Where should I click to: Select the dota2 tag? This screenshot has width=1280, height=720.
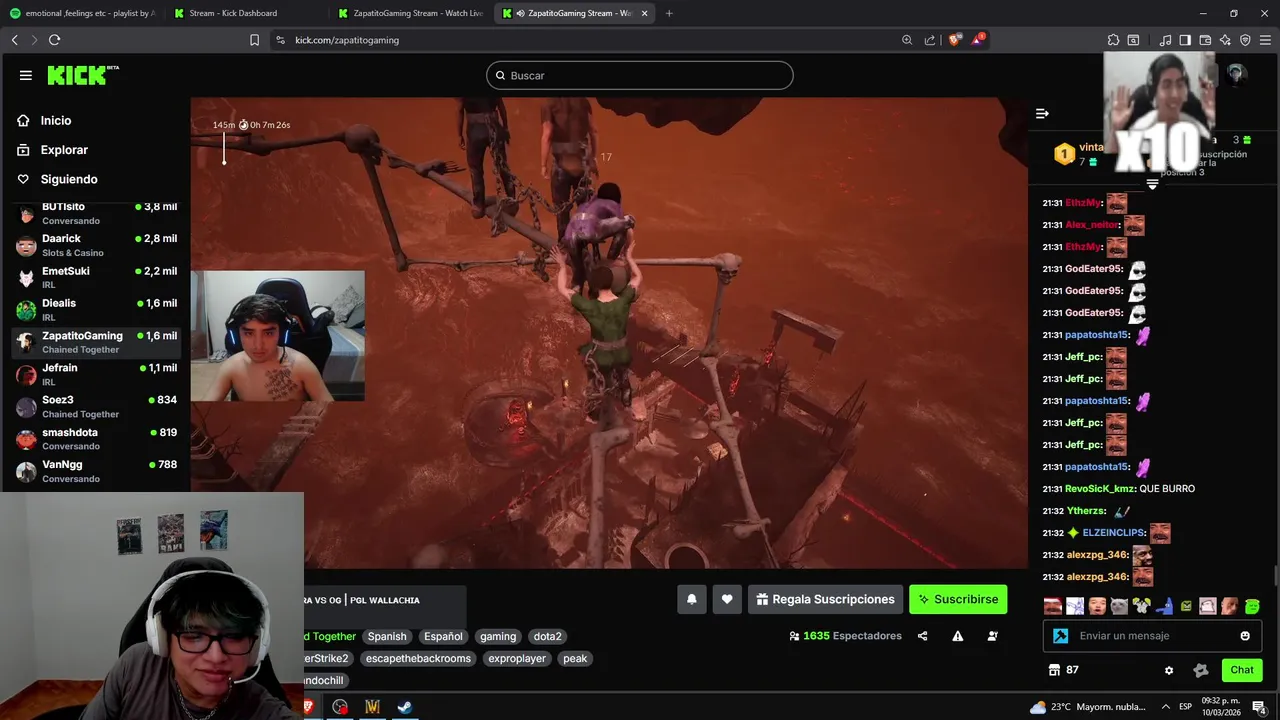click(547, 636)
